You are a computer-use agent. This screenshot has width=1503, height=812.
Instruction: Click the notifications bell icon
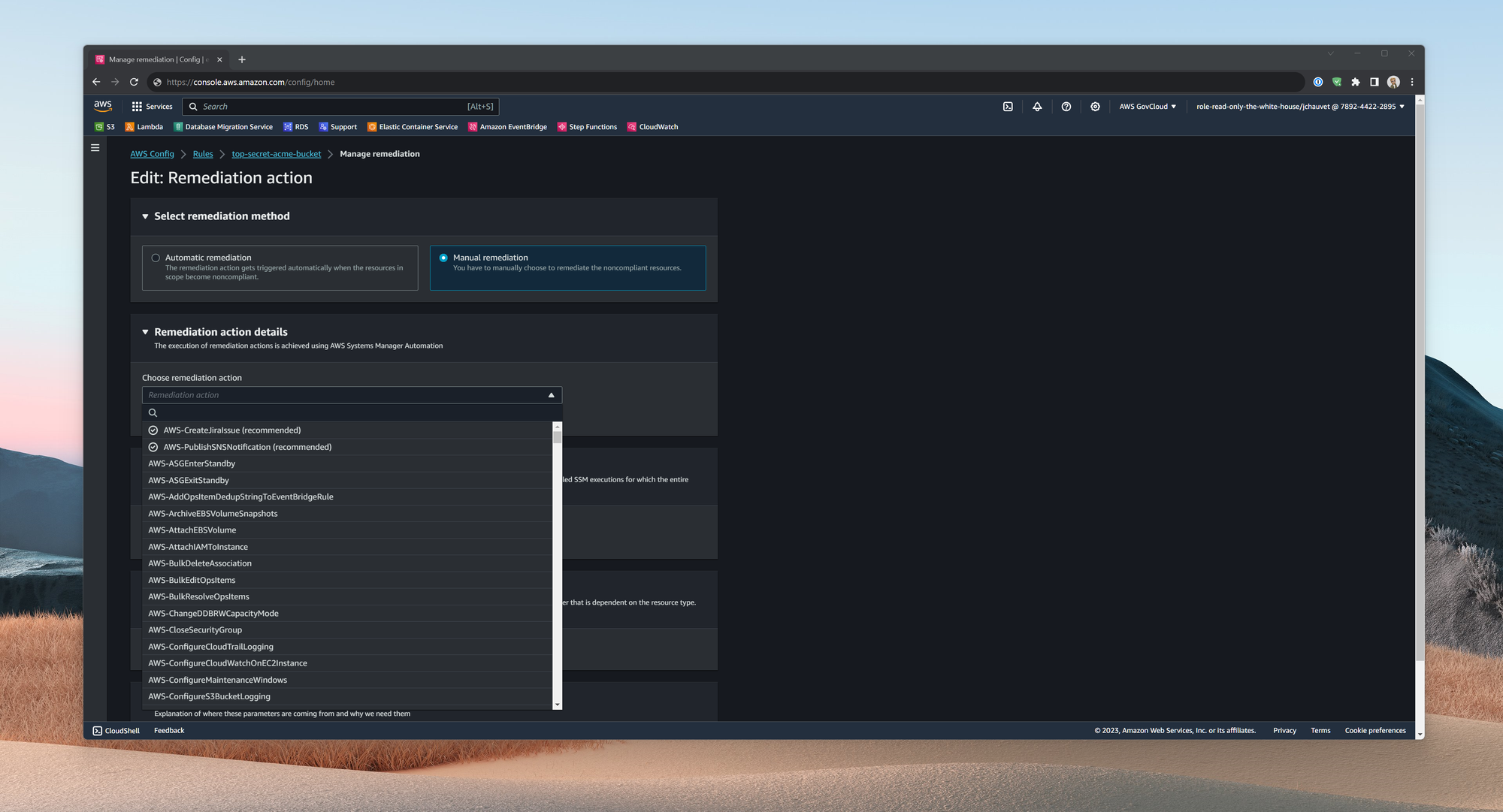pyautogui.click(x=1037, y=107)
